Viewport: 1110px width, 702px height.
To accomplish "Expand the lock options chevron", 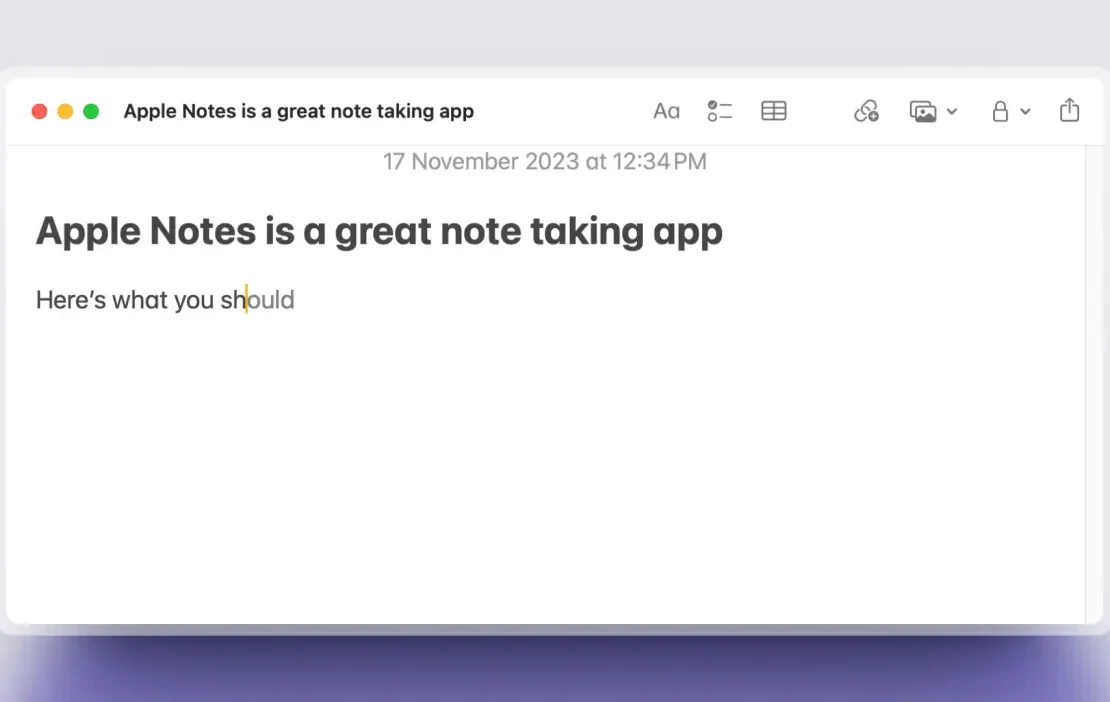I will [1025, 112].
